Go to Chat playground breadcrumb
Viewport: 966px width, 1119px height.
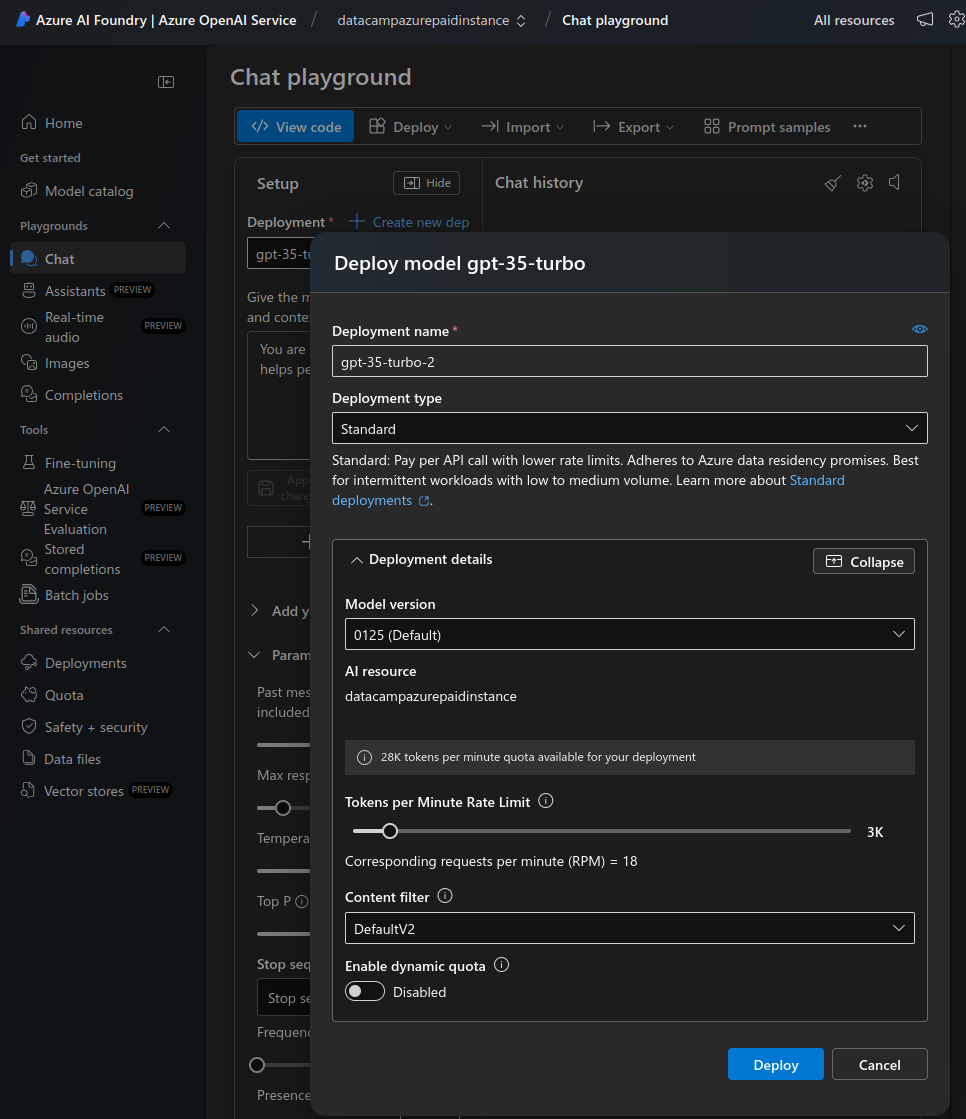615,20
